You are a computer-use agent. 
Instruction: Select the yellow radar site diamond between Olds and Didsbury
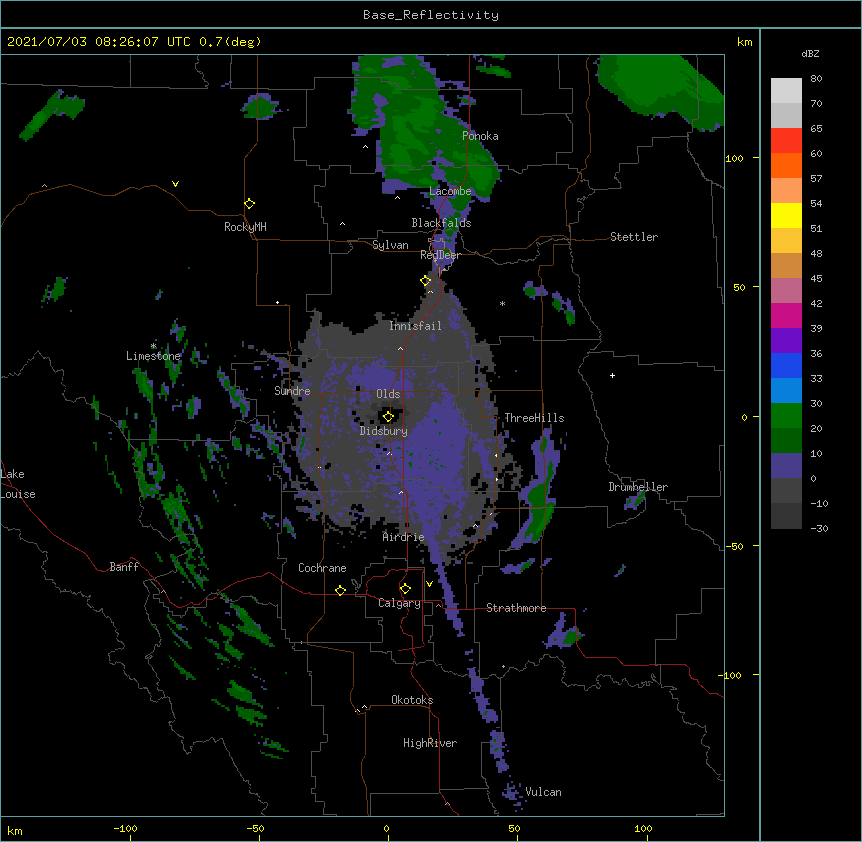(388, 416)
